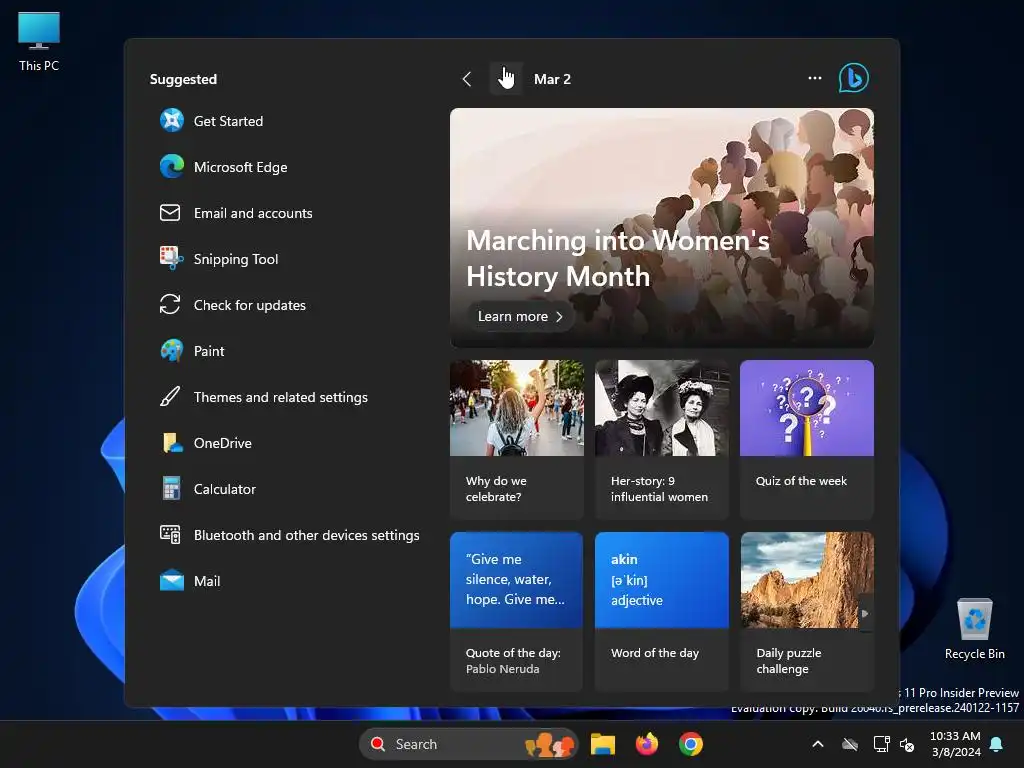Click the Suggested heading text
Viewport: 1024px width, 768px height.
pos(183,79)
